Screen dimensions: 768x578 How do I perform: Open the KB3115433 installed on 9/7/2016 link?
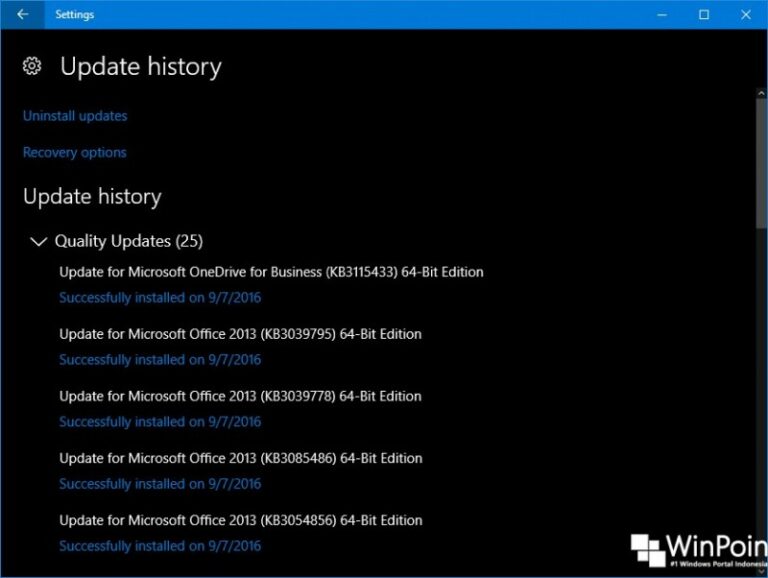coord(160,297)
